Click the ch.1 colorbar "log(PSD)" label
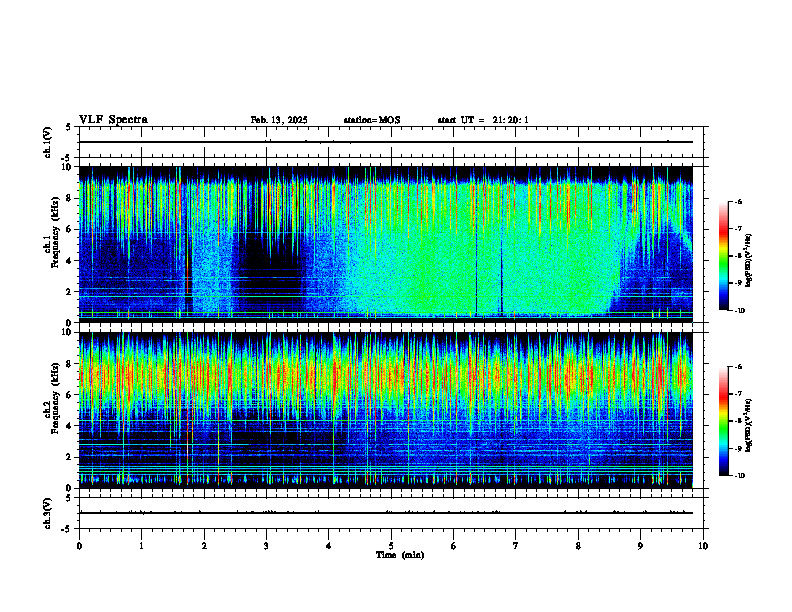The height and width of the screenshot is (612, 792). [x=749, y=260]
